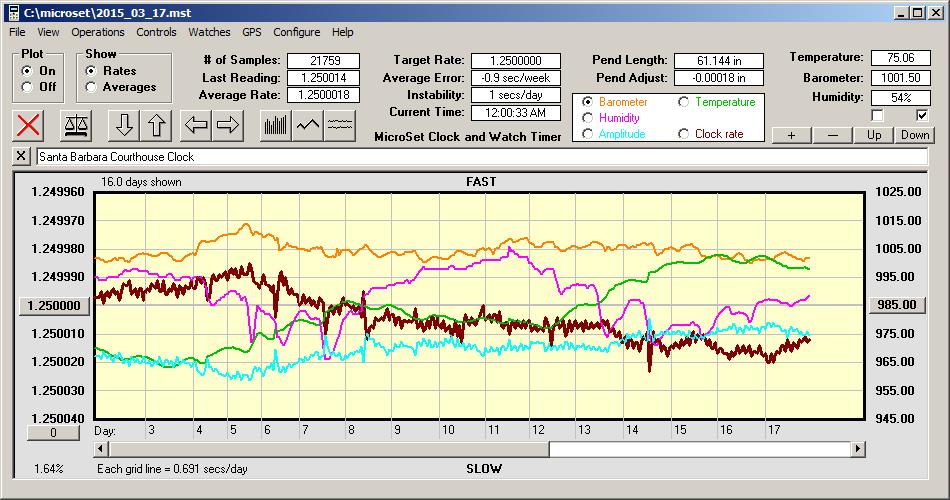
Task: Click the SLOW label below the chart
Action: click(x=483, y=468)
